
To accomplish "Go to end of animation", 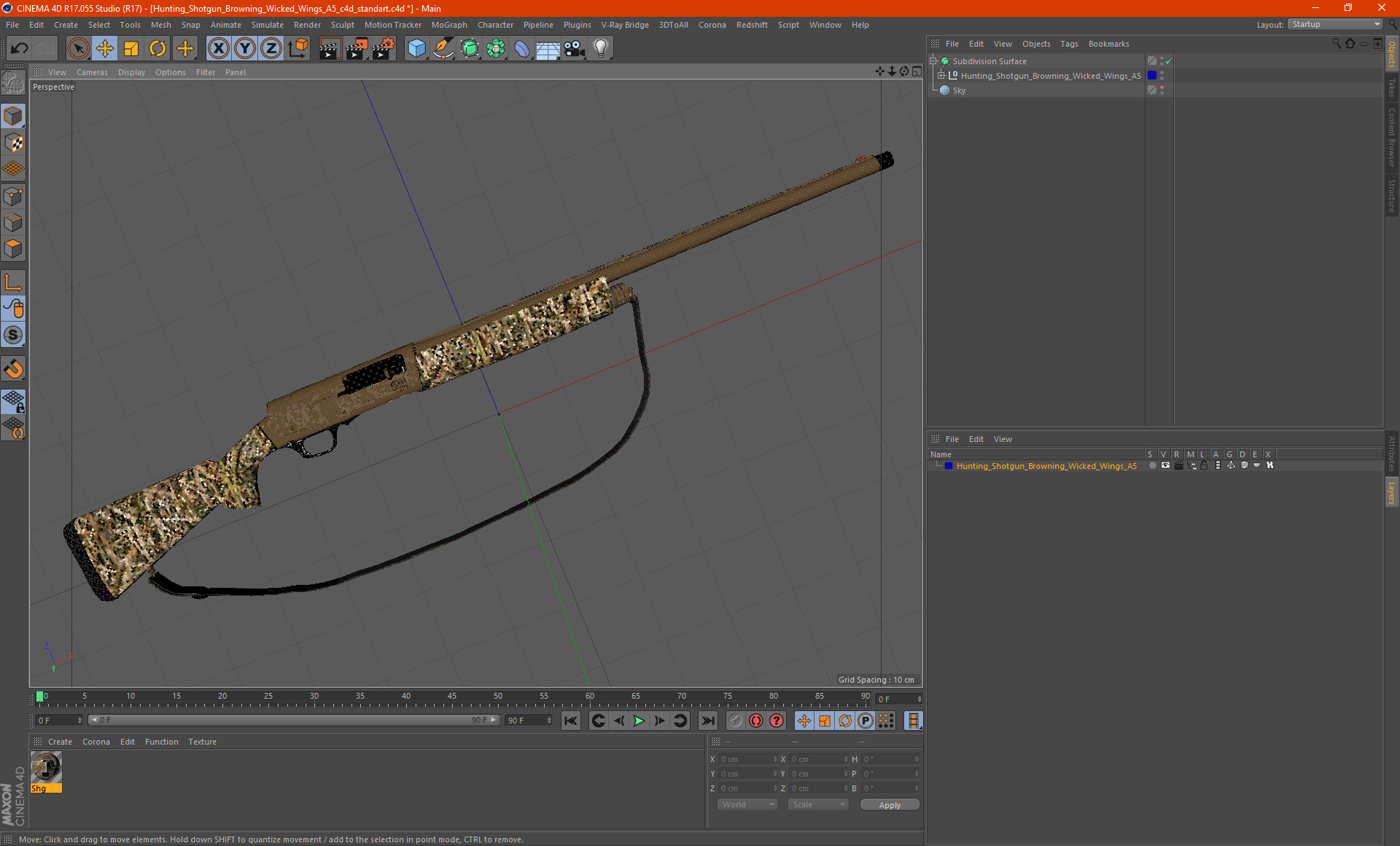I will (707, 721).
